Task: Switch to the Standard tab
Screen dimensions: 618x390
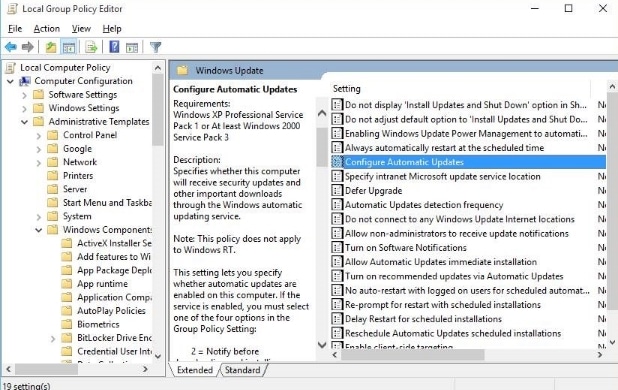Action: [x=242, y=370]
